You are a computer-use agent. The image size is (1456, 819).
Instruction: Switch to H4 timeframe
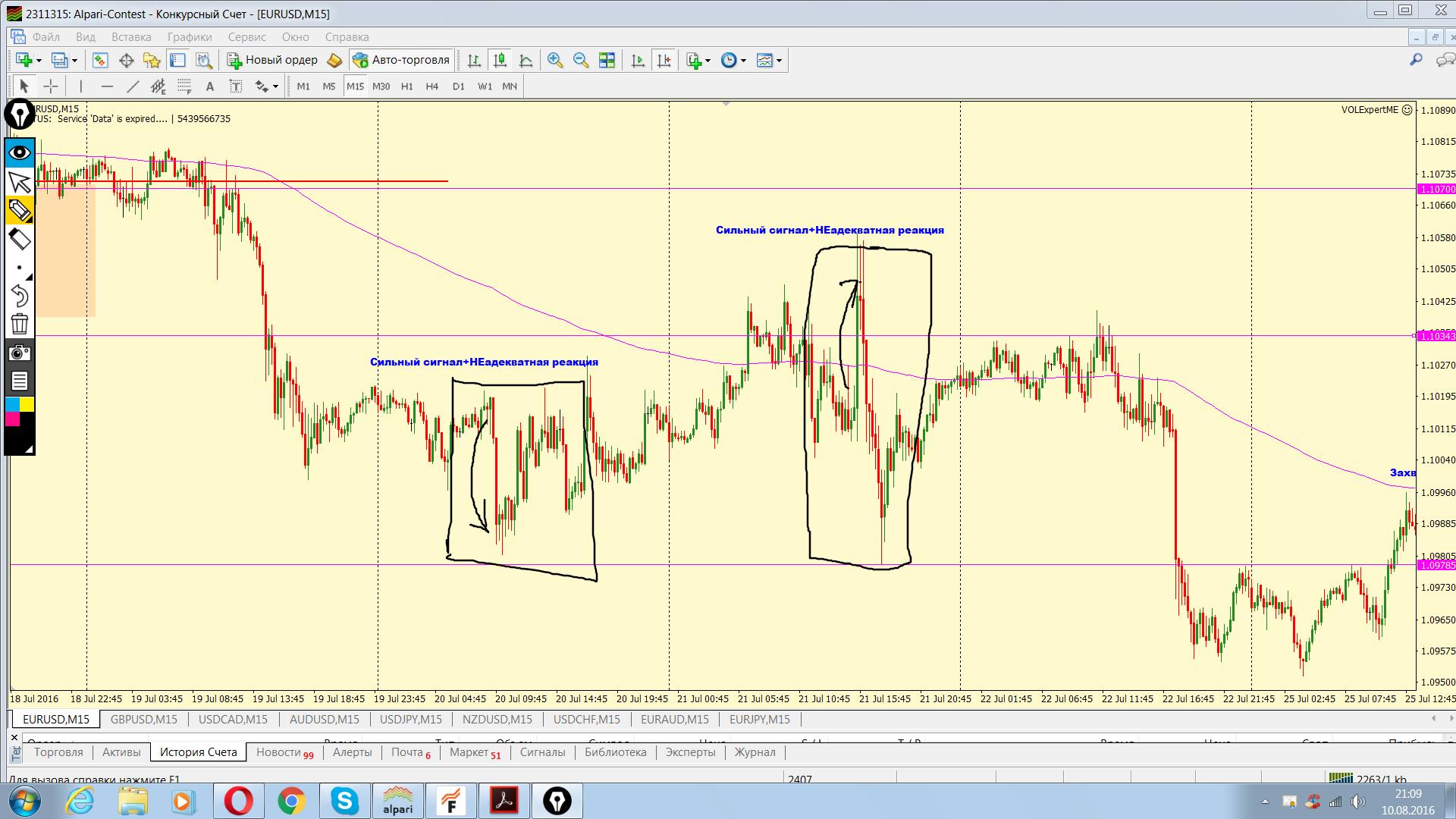click(x=431, y=86)
